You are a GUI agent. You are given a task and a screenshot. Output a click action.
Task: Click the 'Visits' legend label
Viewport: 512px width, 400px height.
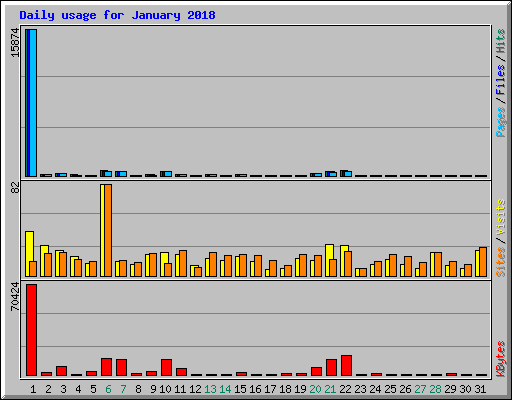point(500,217)
